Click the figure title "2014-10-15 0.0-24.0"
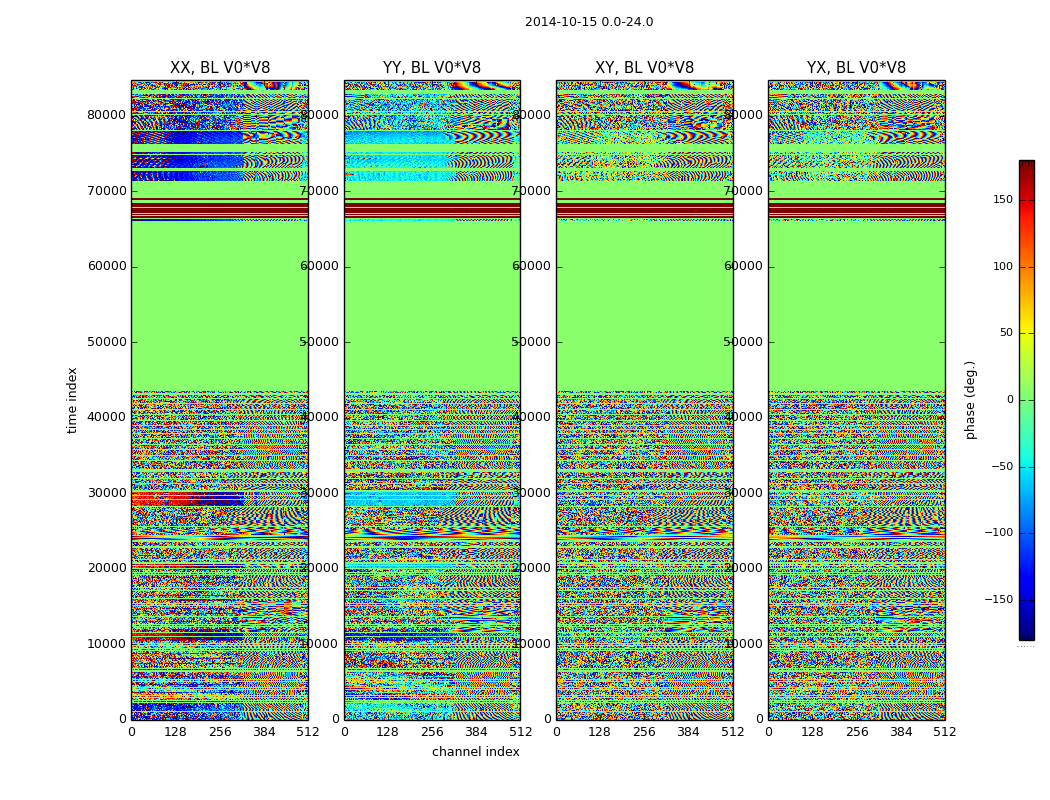 tap(589, 22)
